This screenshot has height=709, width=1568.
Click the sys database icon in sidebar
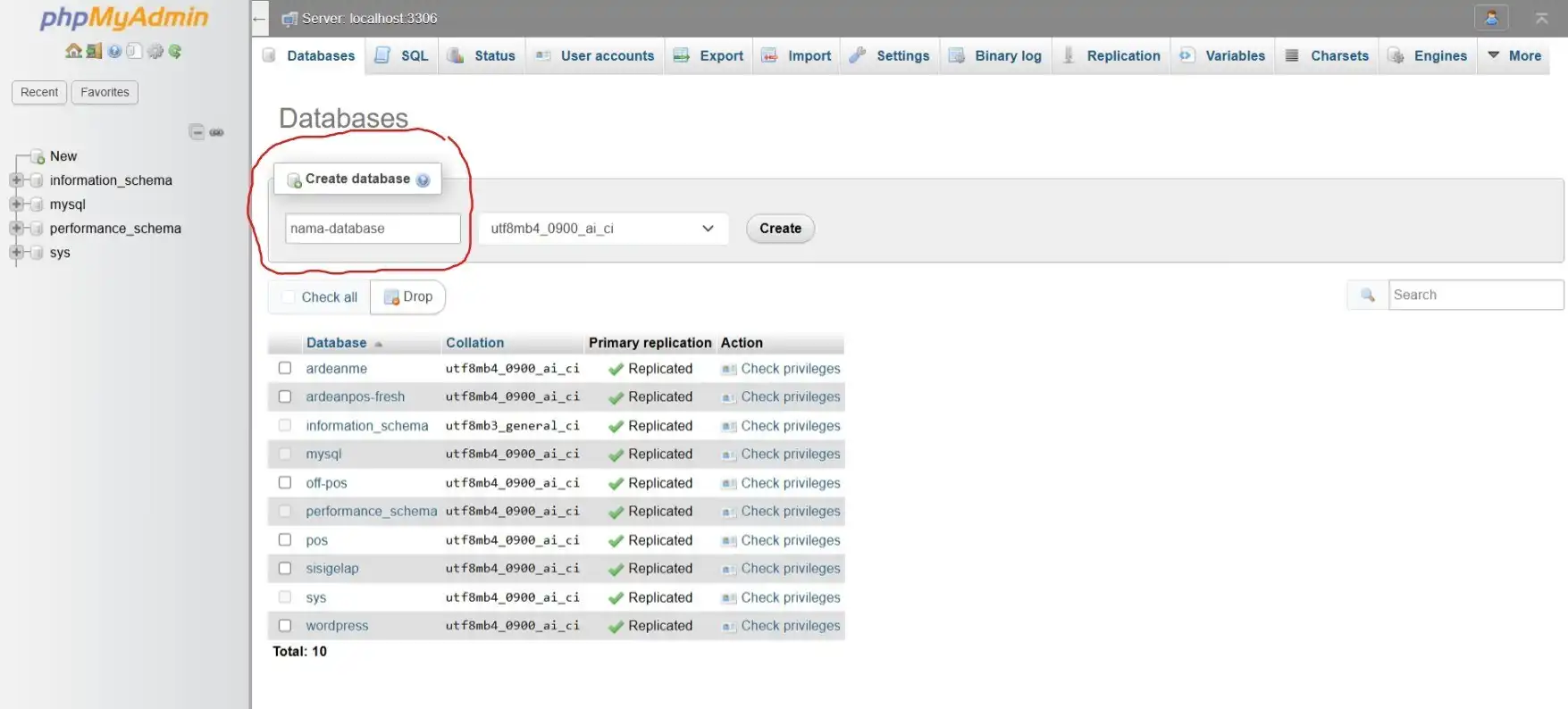pyautogui.click(x=37, y=253)
